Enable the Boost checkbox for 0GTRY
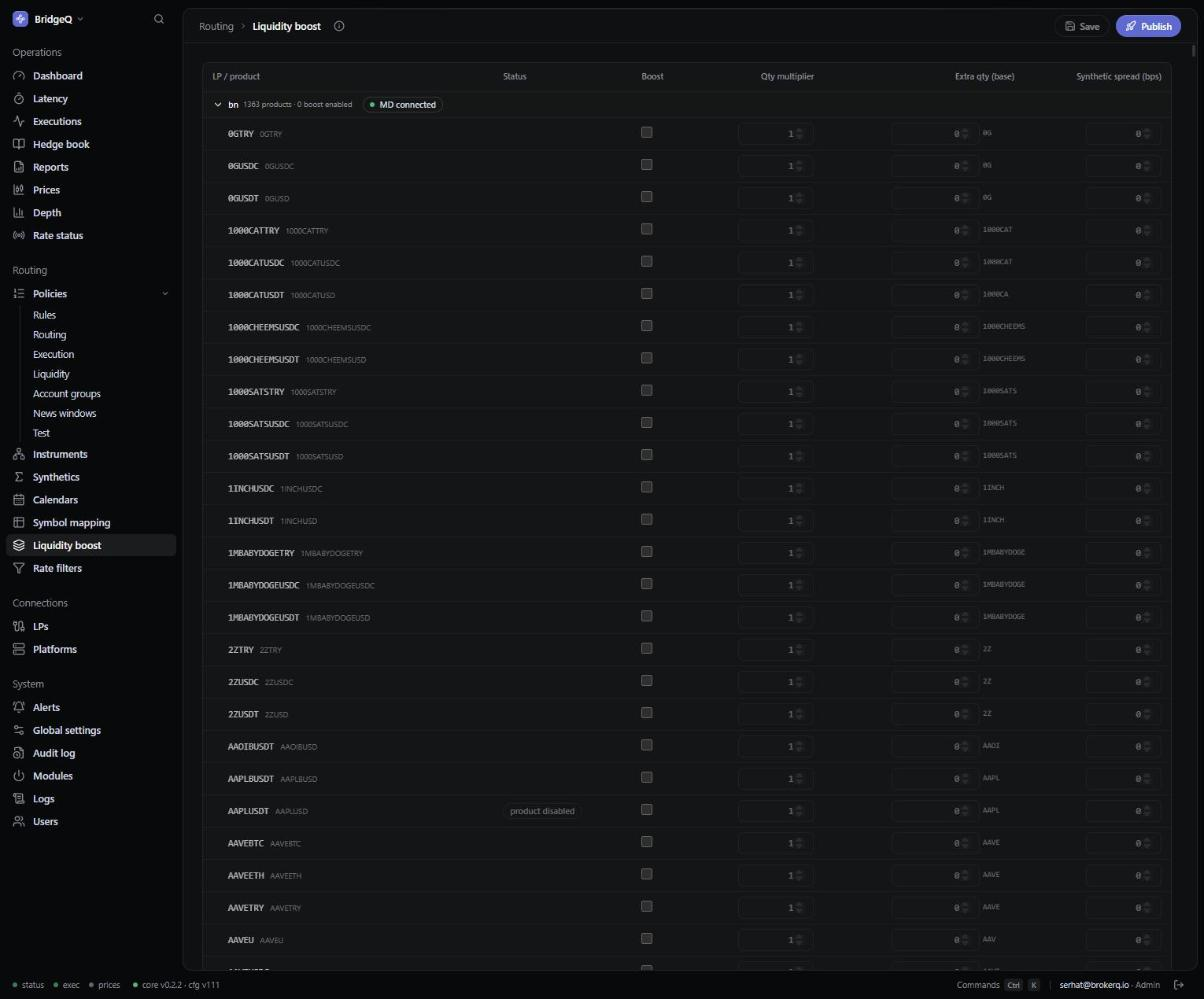The height and width of the screenshot is (999, 1204). click(646, 132)
